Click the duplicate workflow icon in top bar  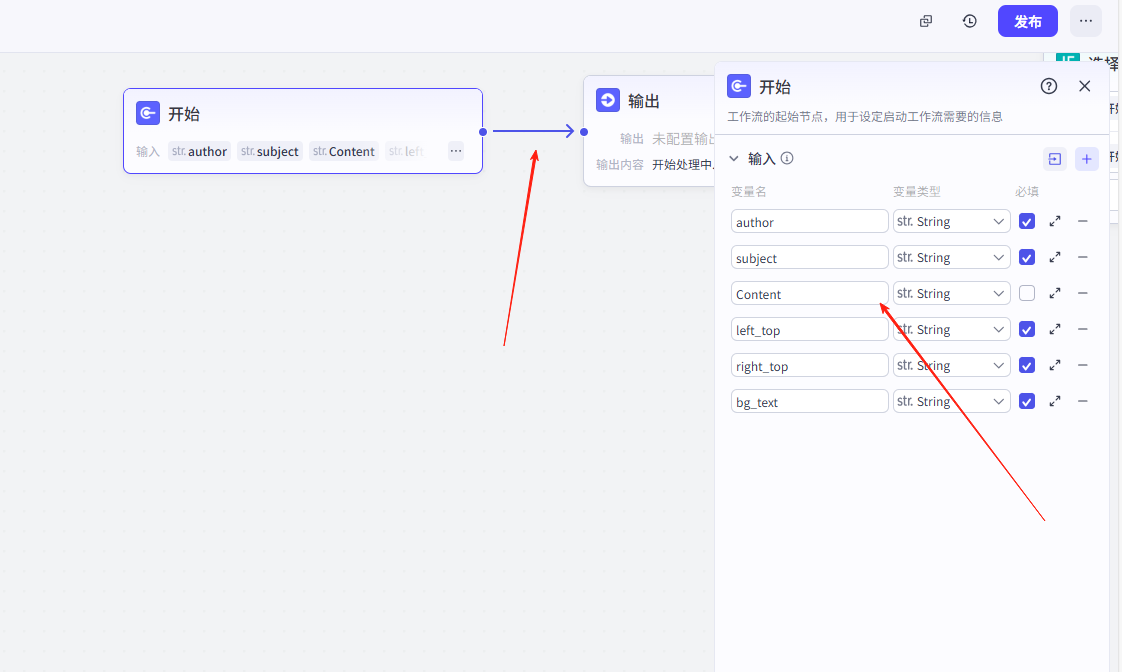926,21
